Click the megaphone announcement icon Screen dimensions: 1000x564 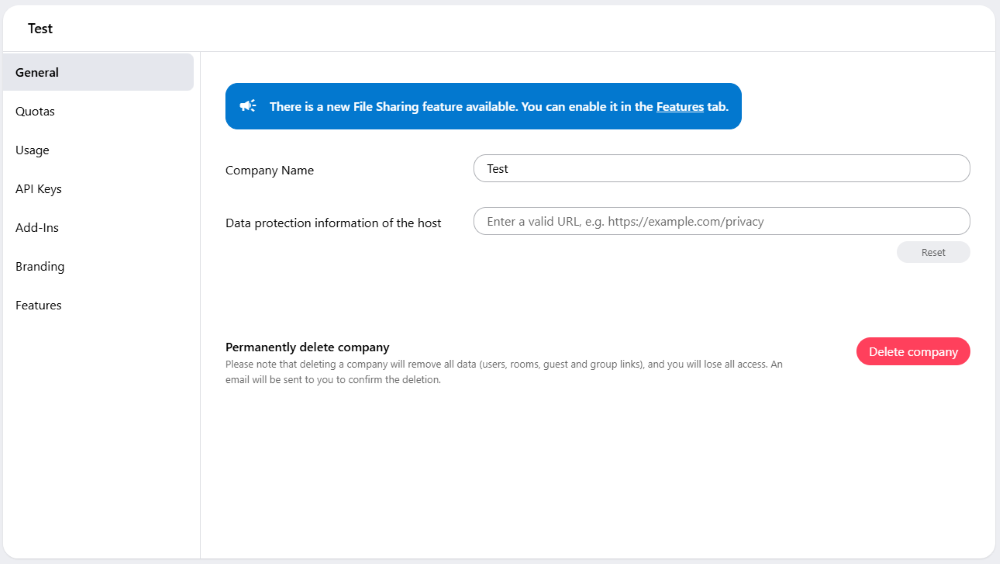tap(247, 106)
